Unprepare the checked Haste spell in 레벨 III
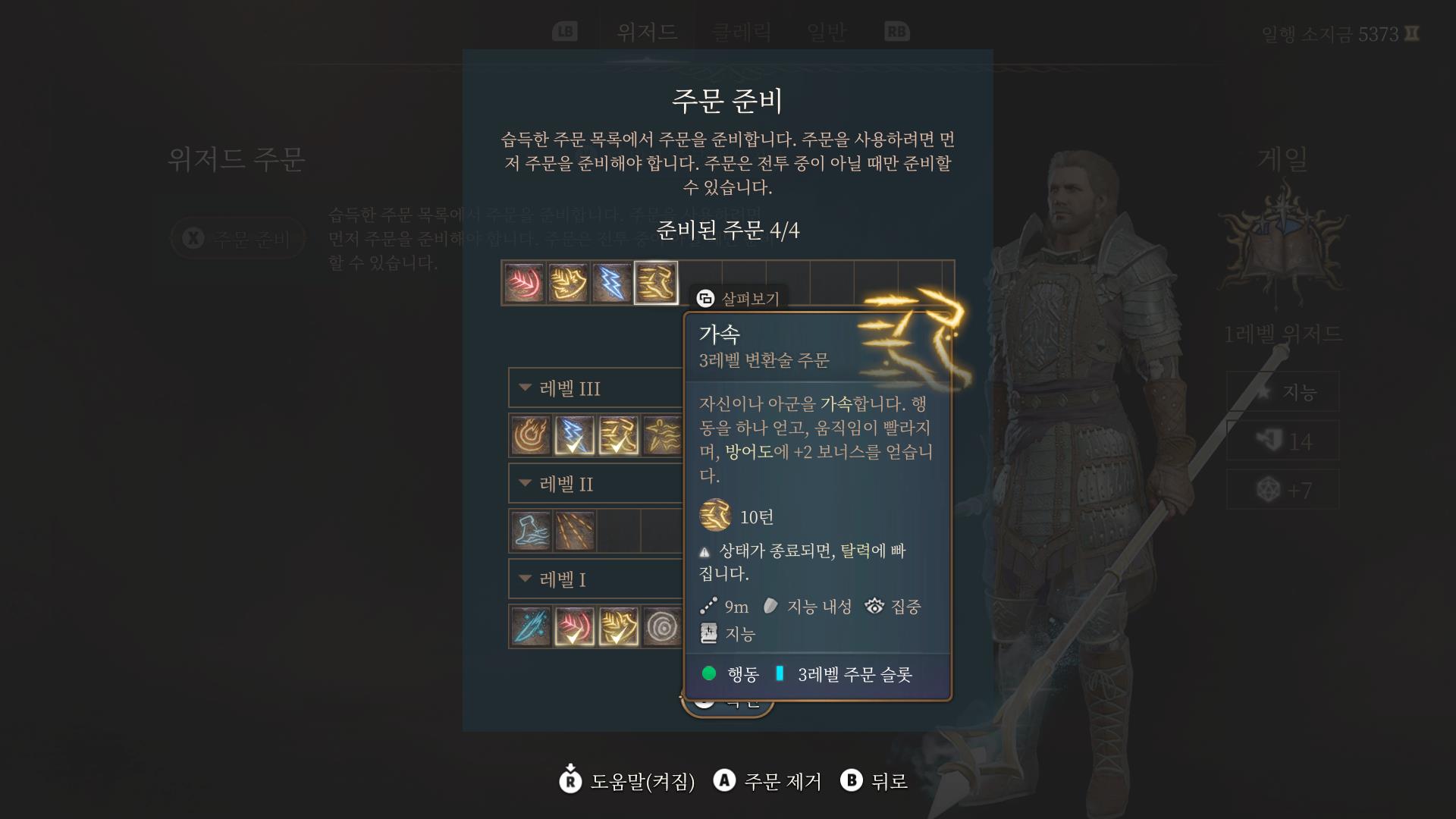Image resolution: width=1456 pixels, height=819 pixels. [x=618, y=435]
